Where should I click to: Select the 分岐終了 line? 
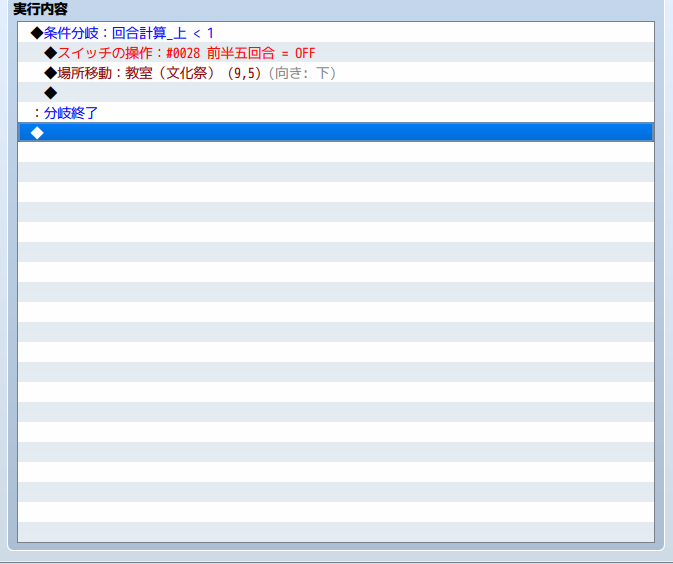(x=336, y=113)
